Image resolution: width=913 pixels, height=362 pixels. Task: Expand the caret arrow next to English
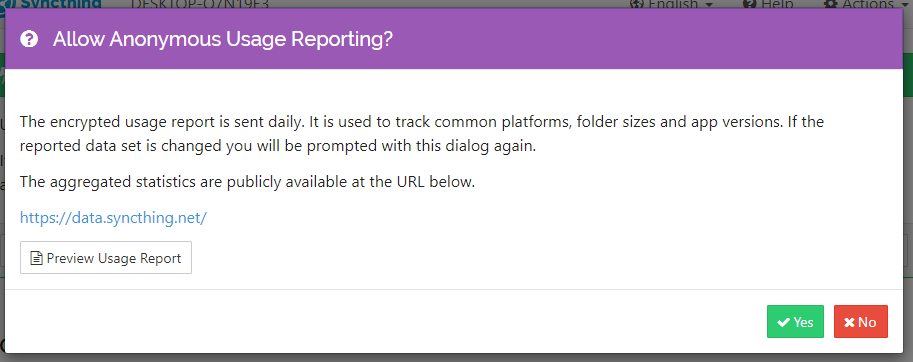click(x=709, y=5)
